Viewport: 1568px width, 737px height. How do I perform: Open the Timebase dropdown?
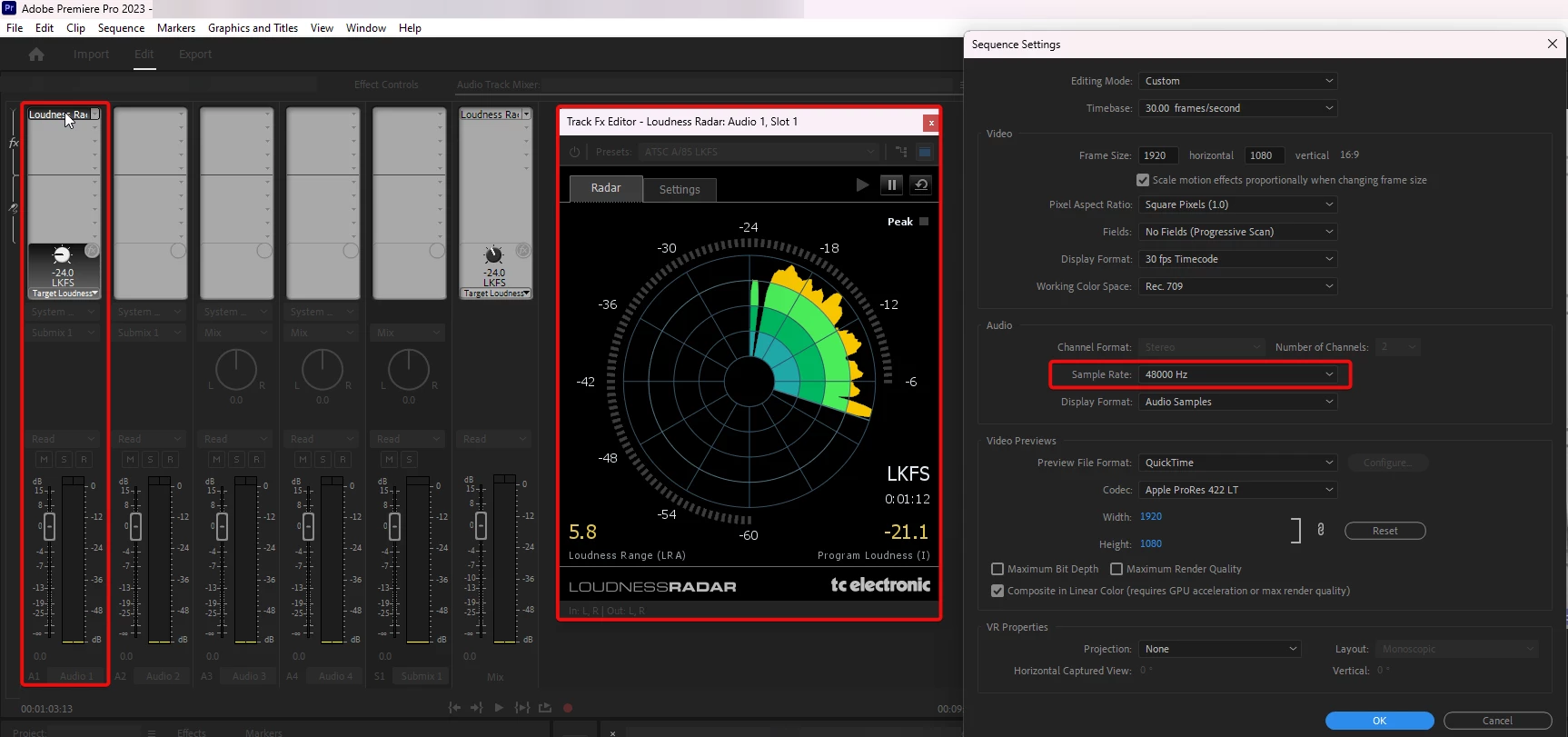tap(1238, 108)
